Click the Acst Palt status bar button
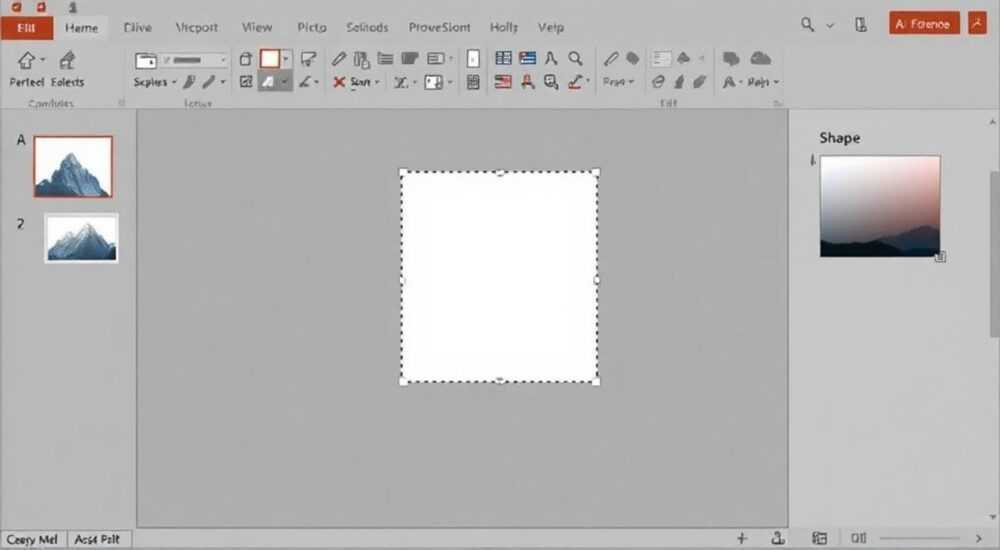1000x550 pixels. (97, 539)
